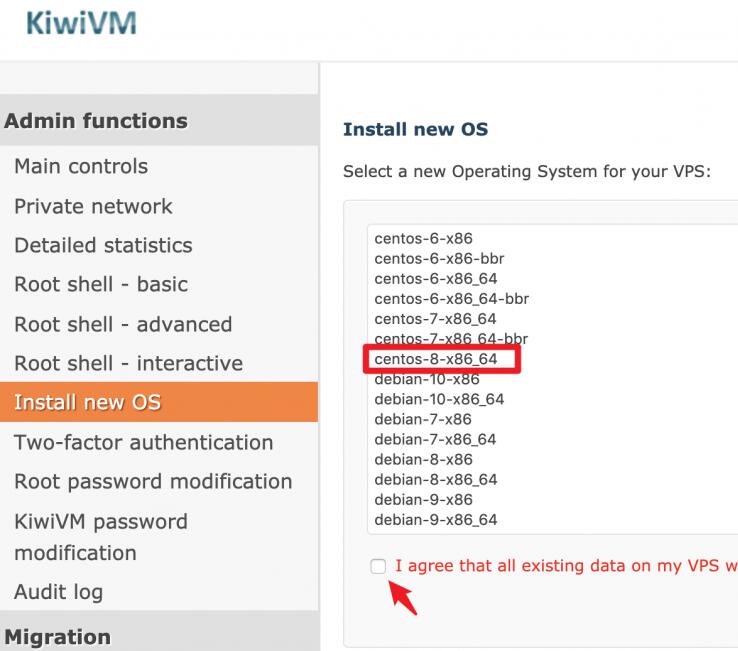This screenshot has width=738, height=651.
Task: Check the data agreement checkbox
Action: click(x=378, y=567)
